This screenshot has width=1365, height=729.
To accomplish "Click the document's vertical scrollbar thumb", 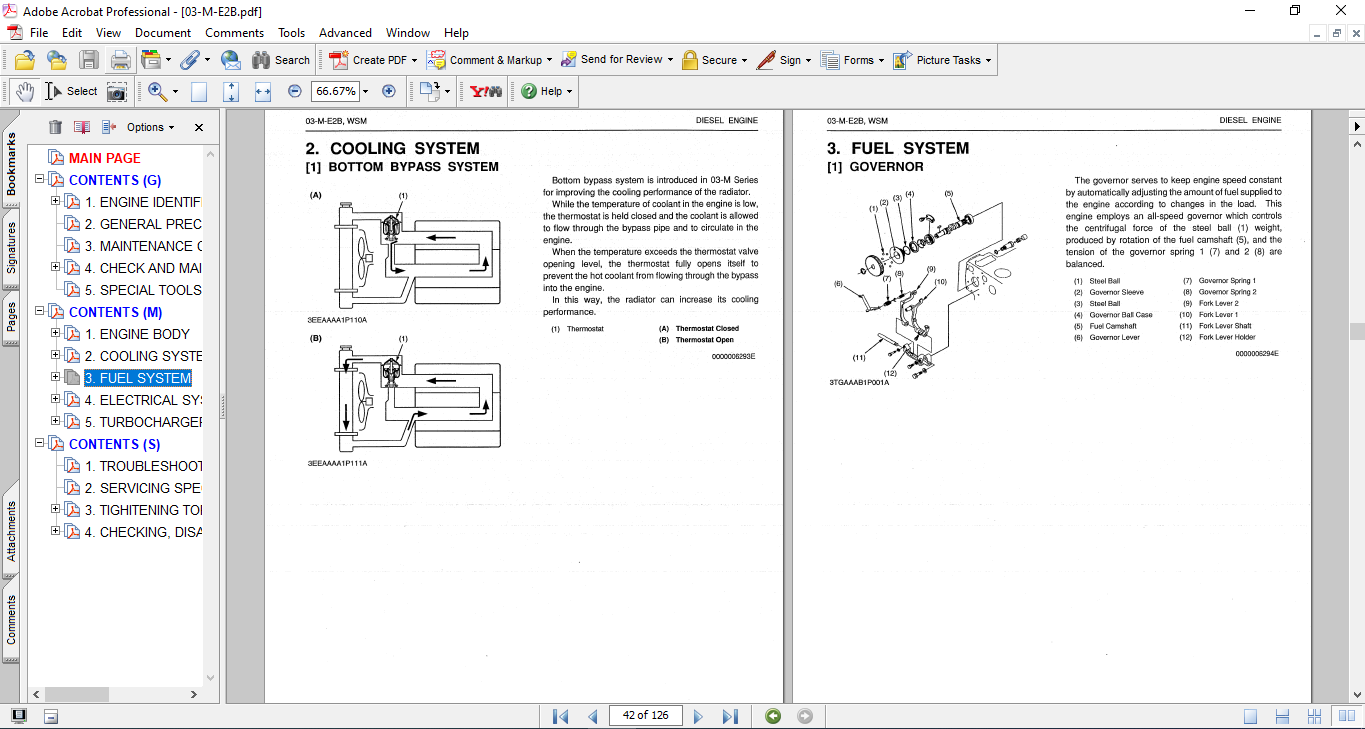I will tap(1356, 332).
